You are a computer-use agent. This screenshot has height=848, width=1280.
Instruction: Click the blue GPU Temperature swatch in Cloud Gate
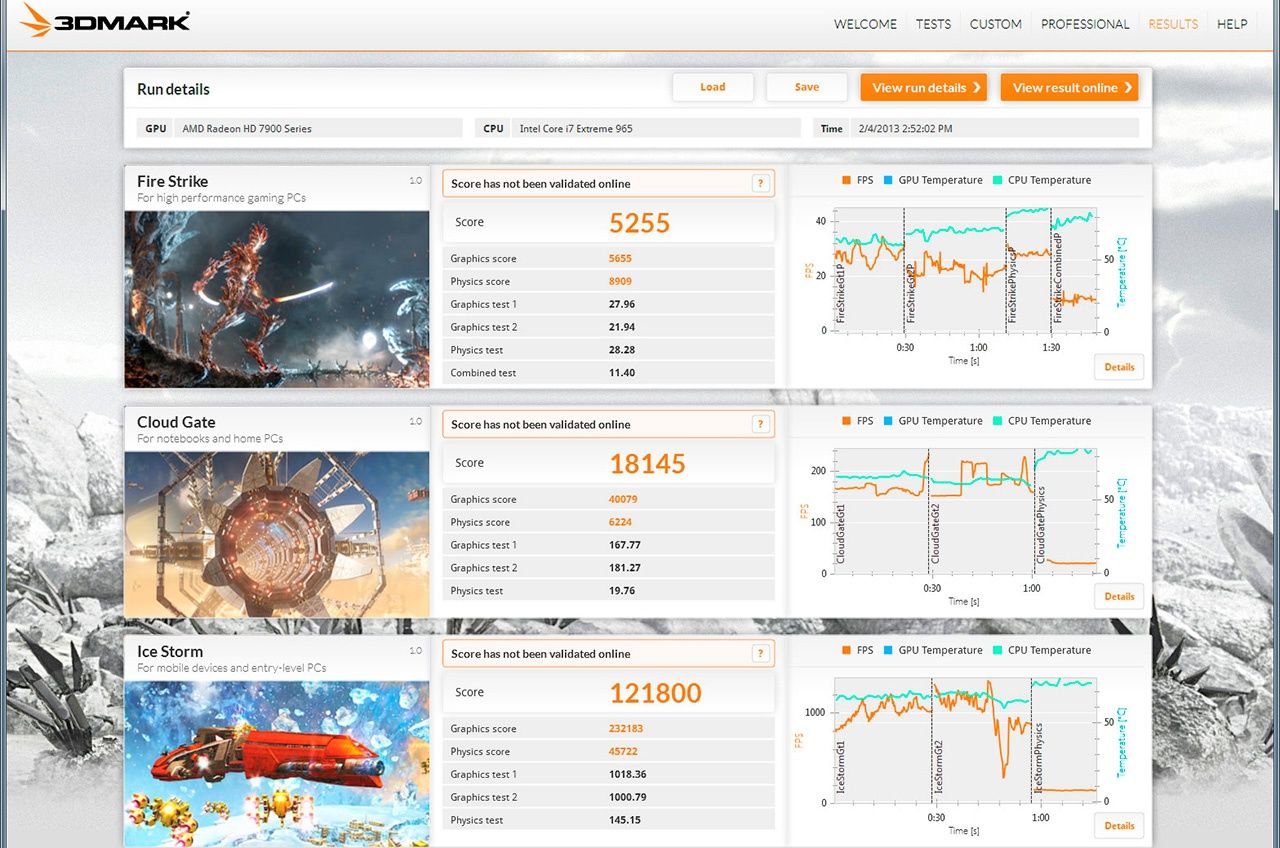[x=888, y=422]
